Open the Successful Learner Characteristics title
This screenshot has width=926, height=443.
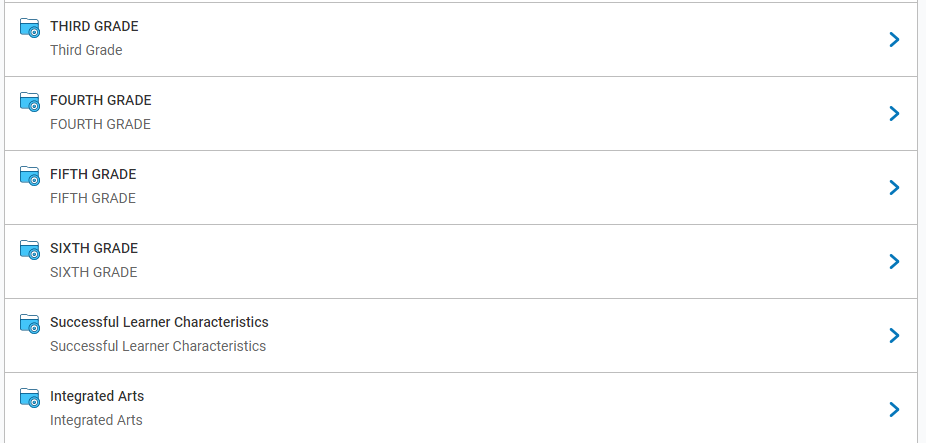point(159,322)
